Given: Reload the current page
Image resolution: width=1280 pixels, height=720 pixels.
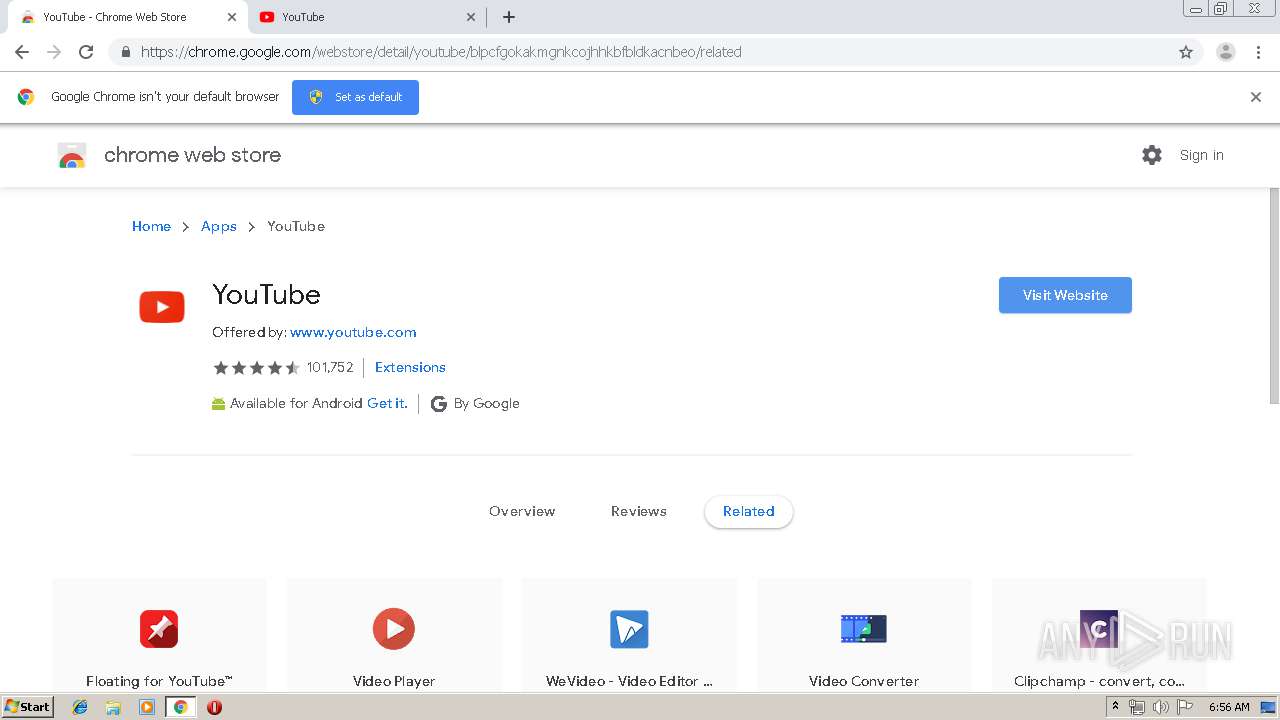Looking at the screenshot, I should click(x=86, y=52).
